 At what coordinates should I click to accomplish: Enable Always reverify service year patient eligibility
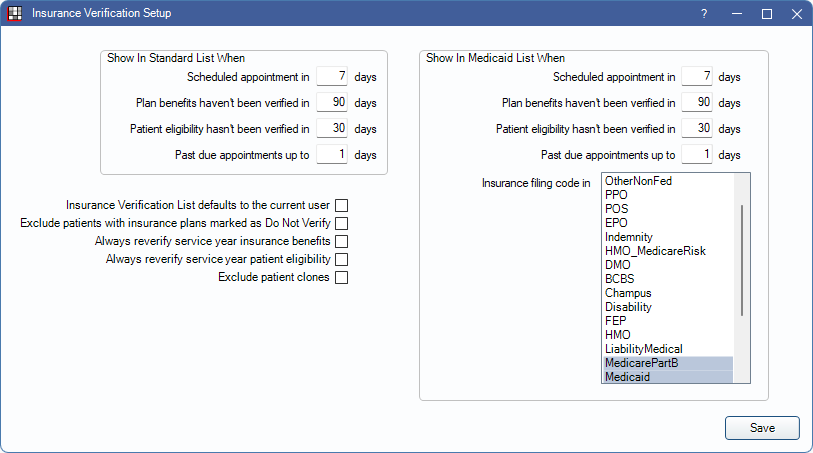(x=342, y=259)
